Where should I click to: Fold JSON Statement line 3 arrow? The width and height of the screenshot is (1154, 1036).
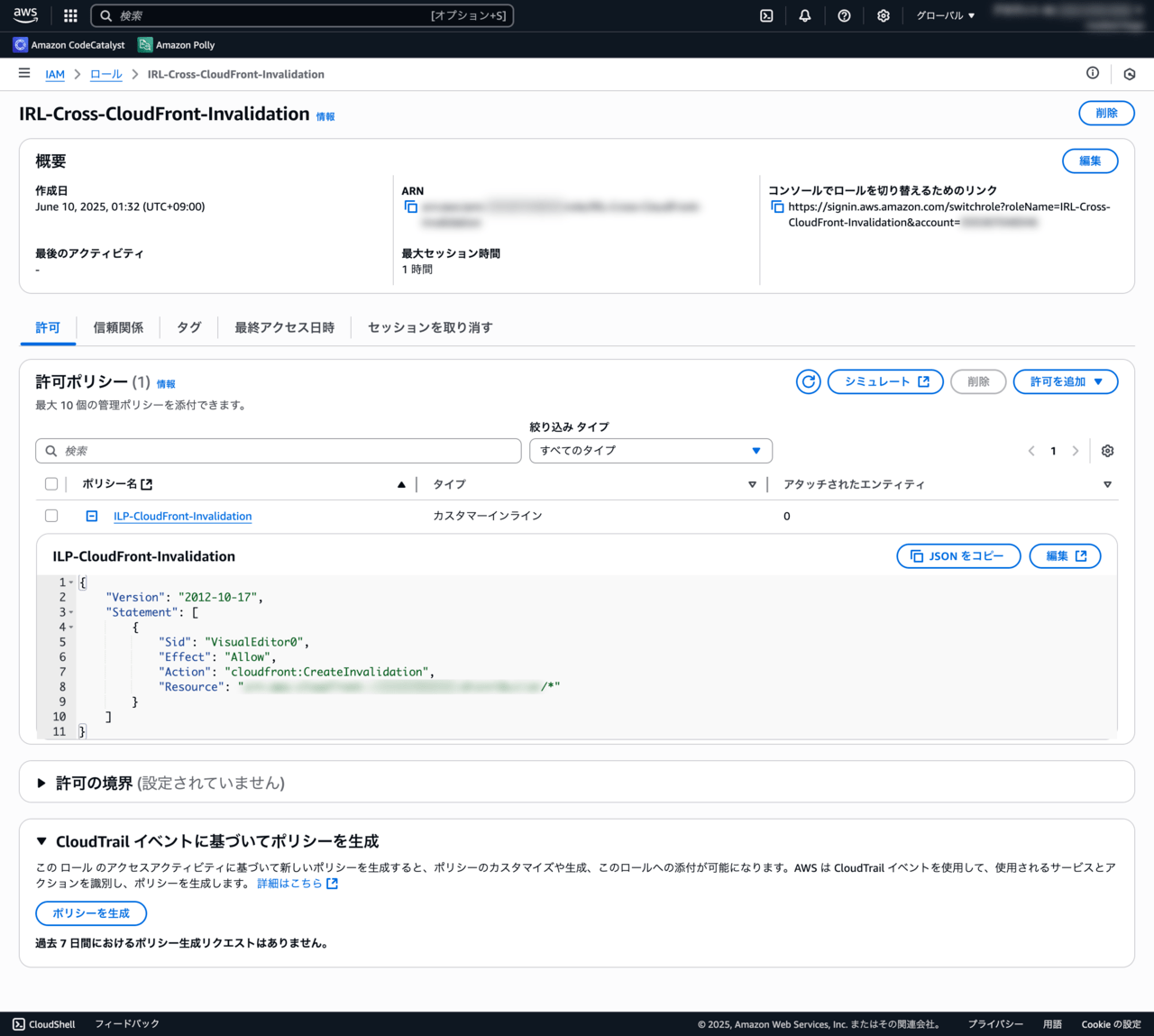pyautogui.click(x=71, y=612)
